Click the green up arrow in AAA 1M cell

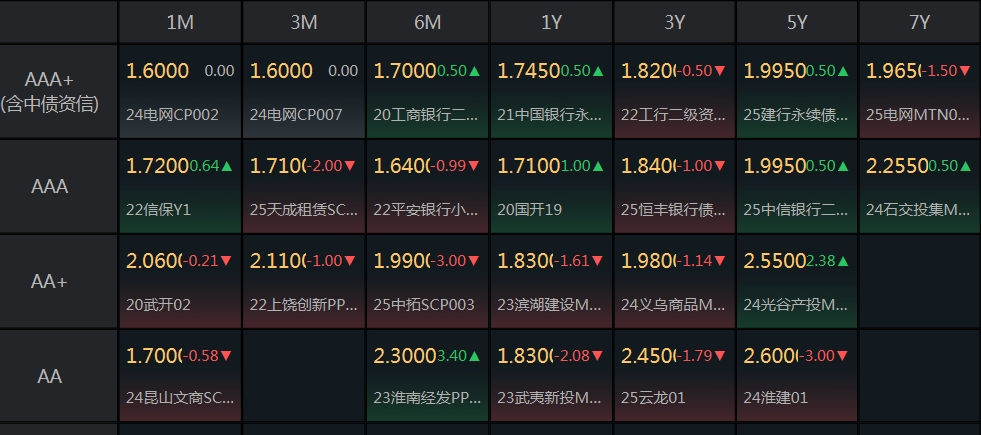coord(227,166)
